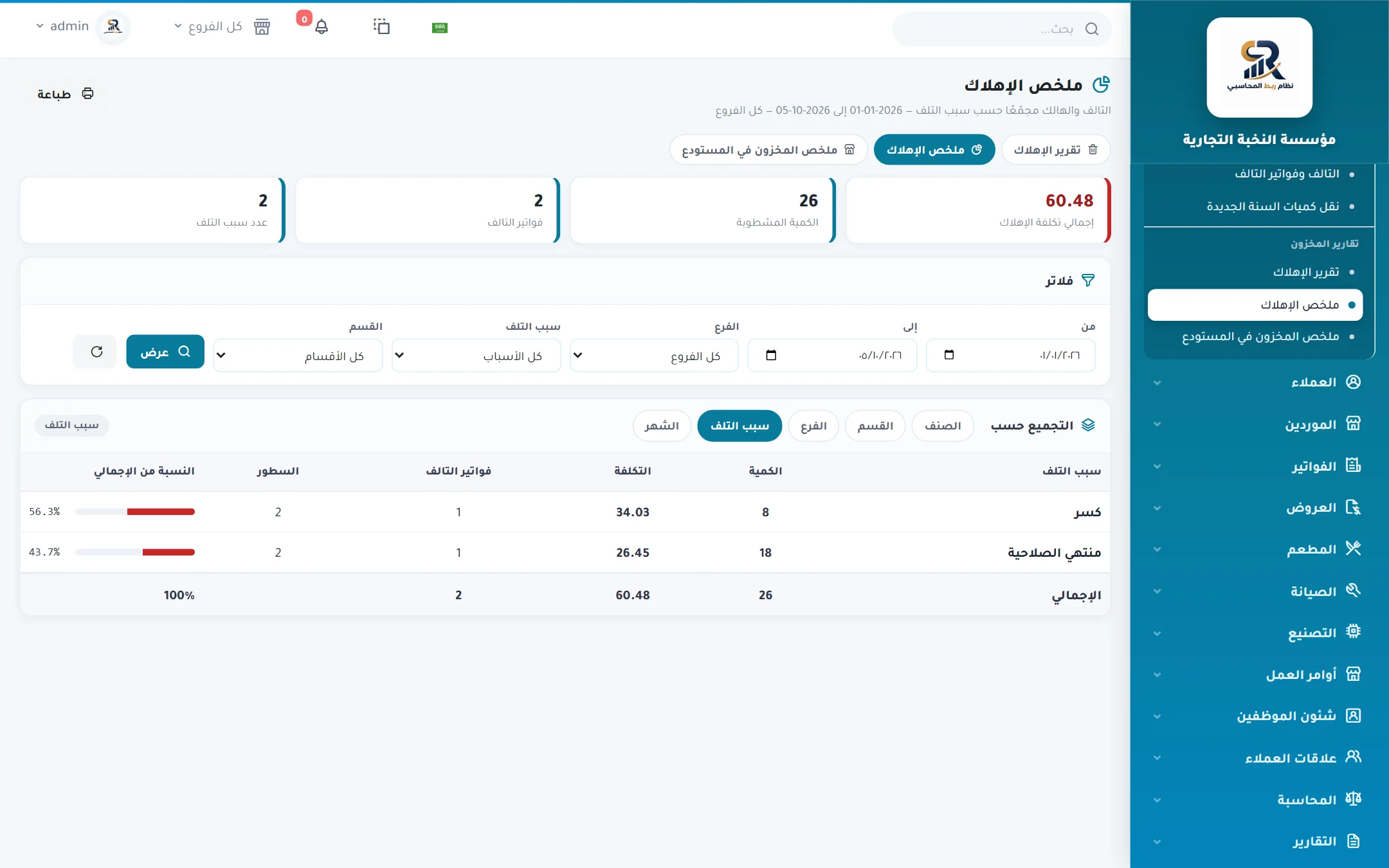1389x868 pixels.
Task: Click the layers icon beside التجميع حسب
Action: (1088, 425)
